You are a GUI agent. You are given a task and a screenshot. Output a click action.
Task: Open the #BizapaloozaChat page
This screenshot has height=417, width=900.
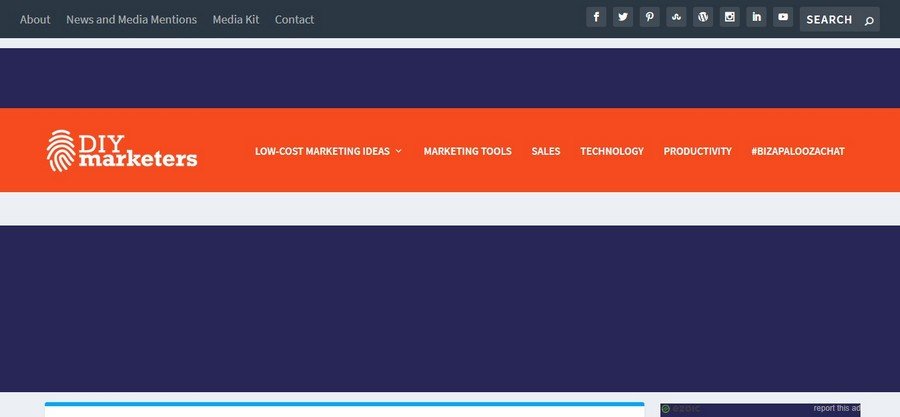coord(798,151)
